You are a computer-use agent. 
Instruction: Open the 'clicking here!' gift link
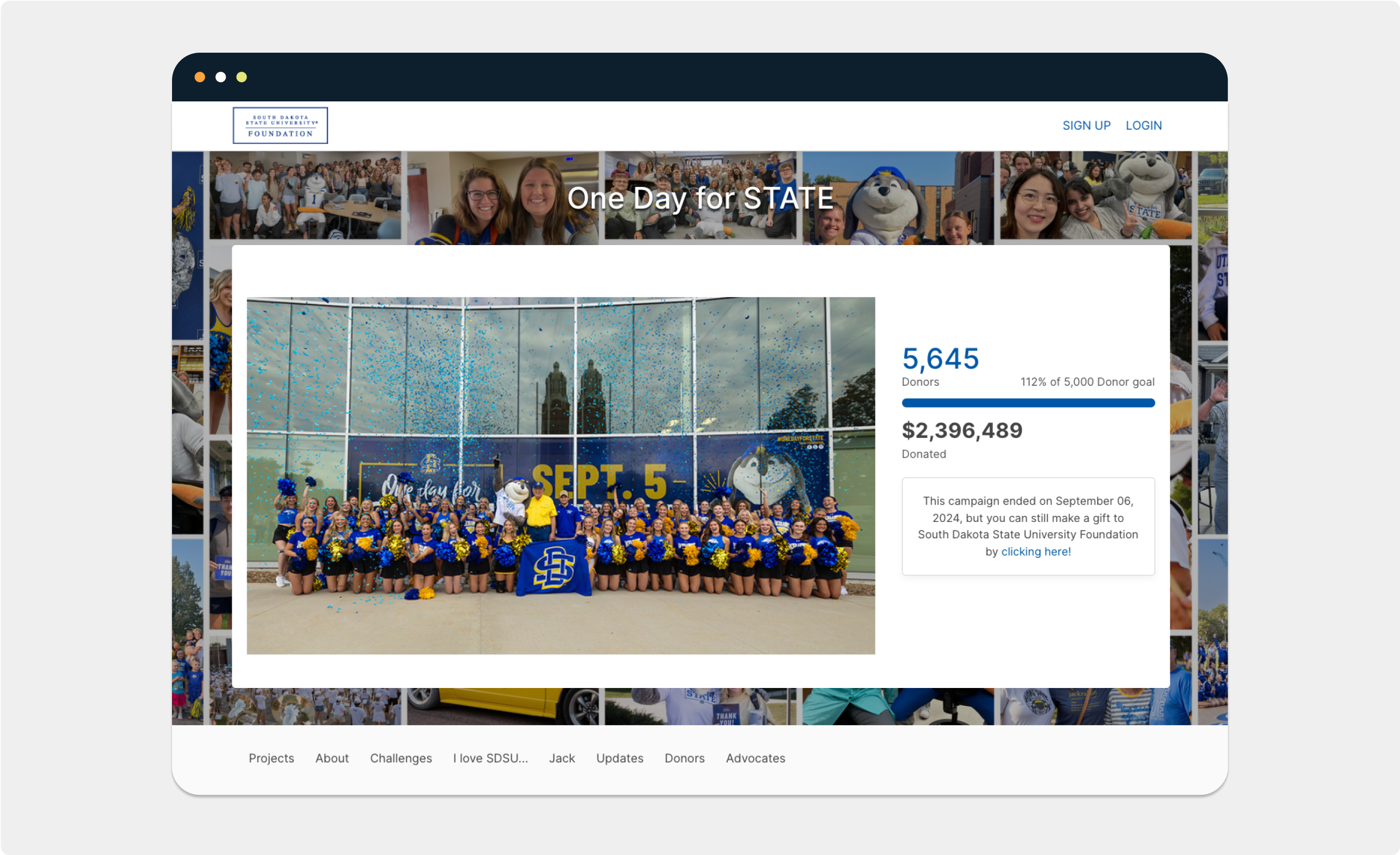click(x=1035, y=552)
